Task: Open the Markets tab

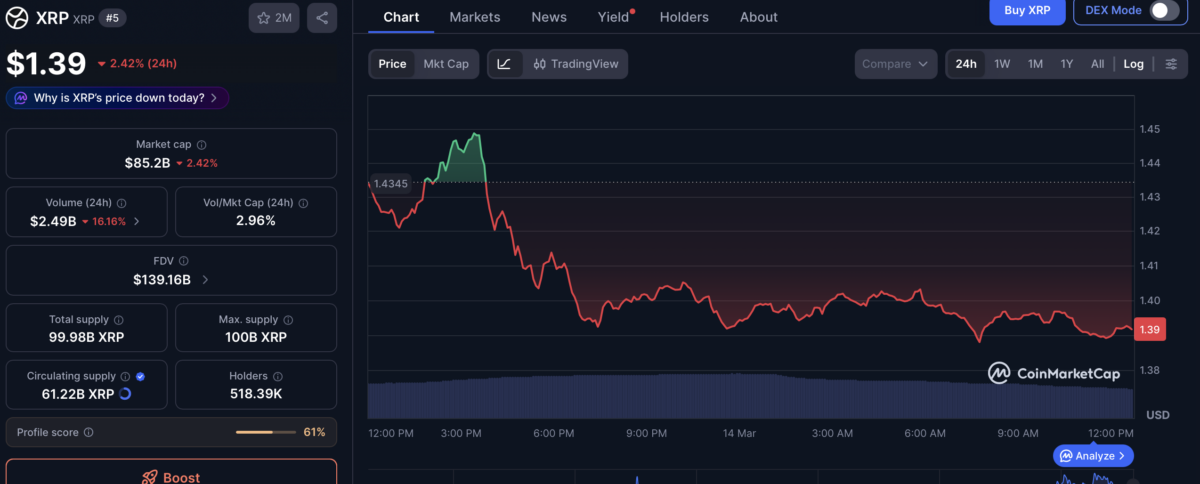Action: coord(475,17)
